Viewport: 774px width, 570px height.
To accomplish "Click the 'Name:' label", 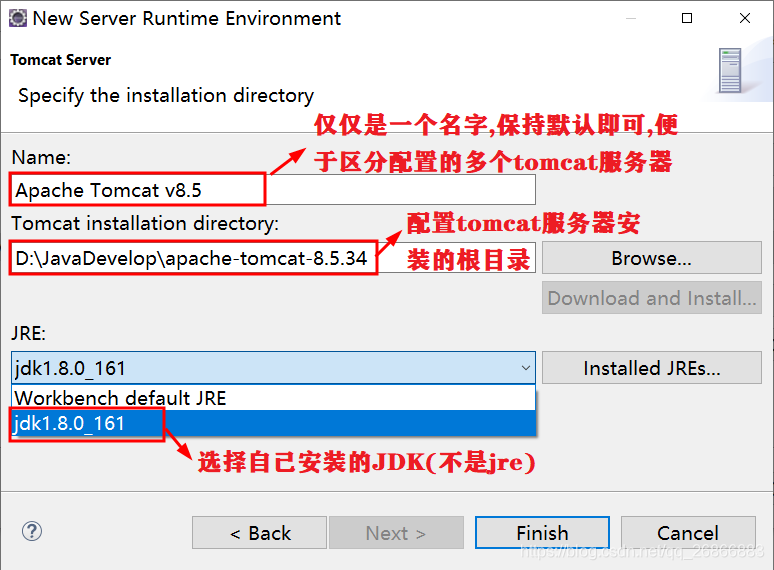I will tap(41, 157).
